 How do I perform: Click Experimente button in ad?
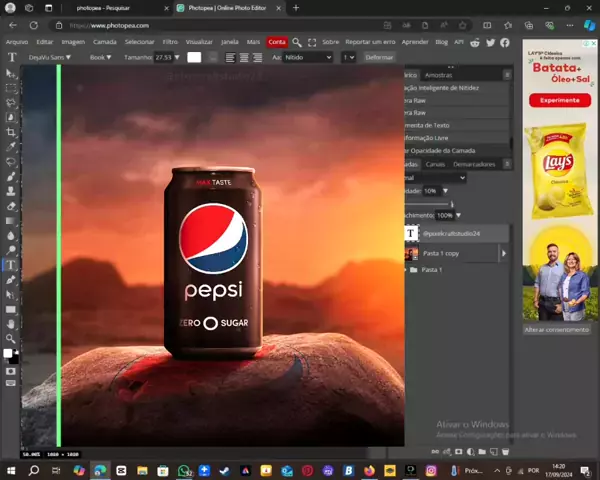560,100
